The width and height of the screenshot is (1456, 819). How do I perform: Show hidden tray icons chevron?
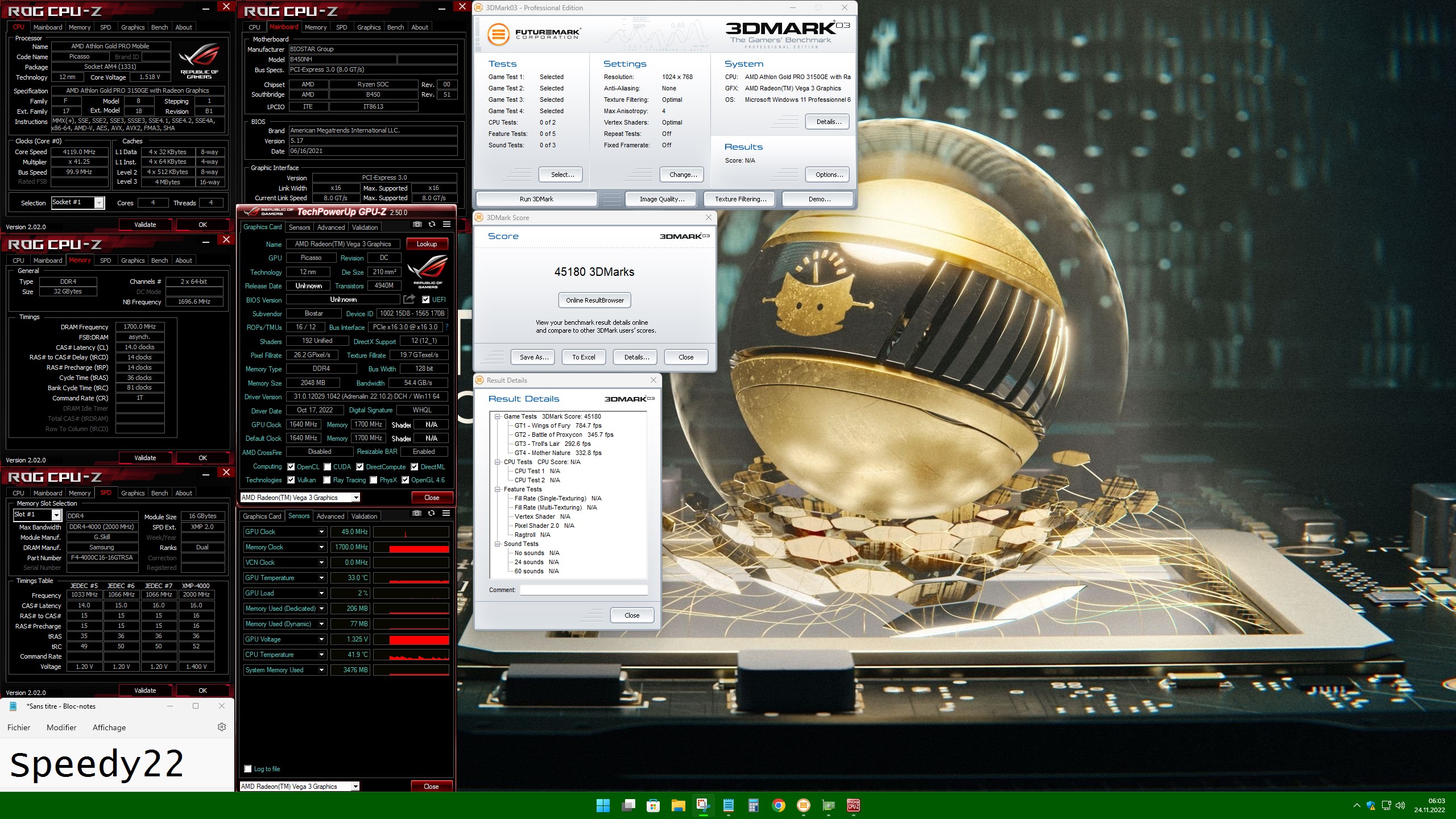click(1356, 805)
